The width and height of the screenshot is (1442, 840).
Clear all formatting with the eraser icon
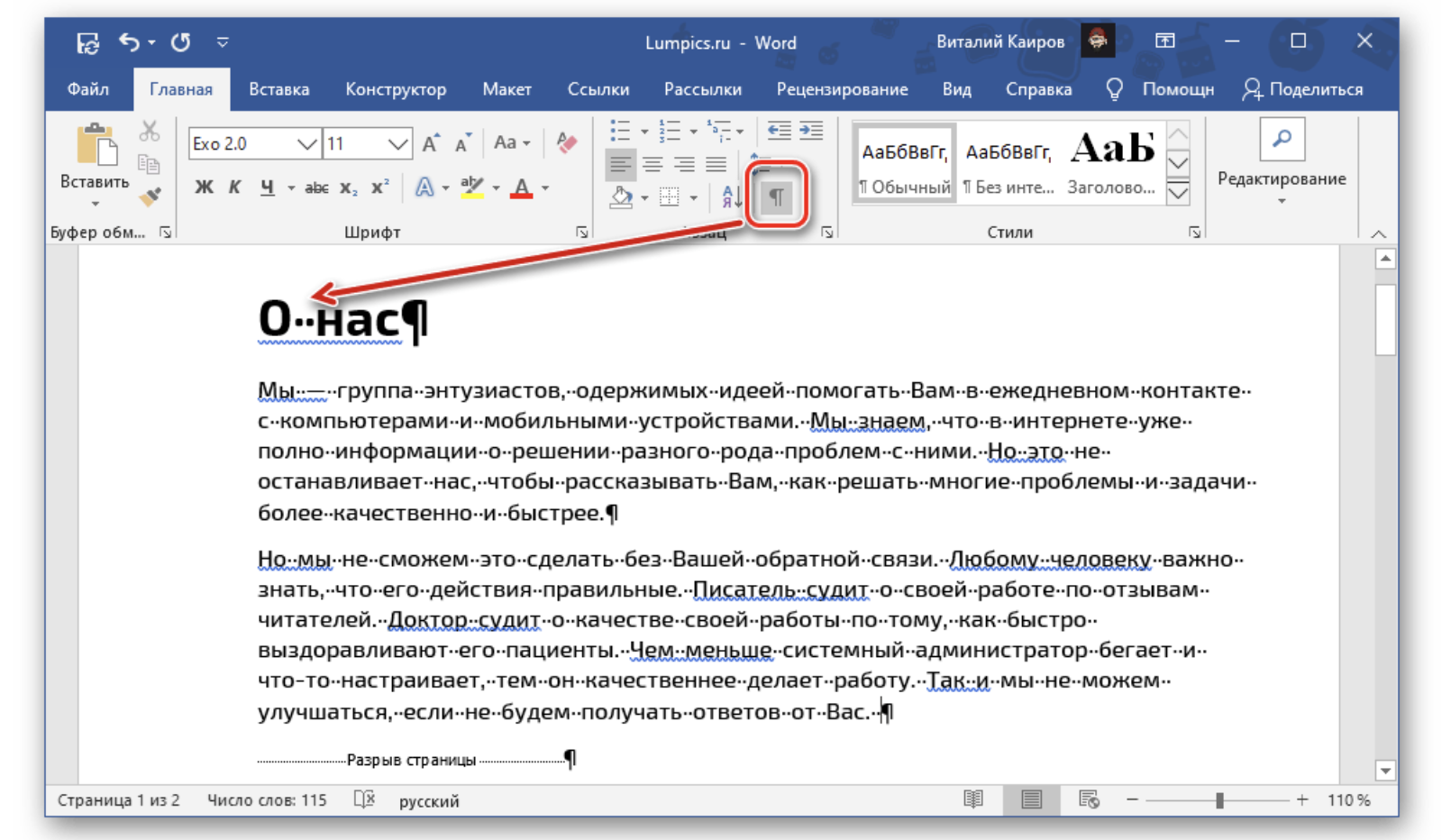567,142
